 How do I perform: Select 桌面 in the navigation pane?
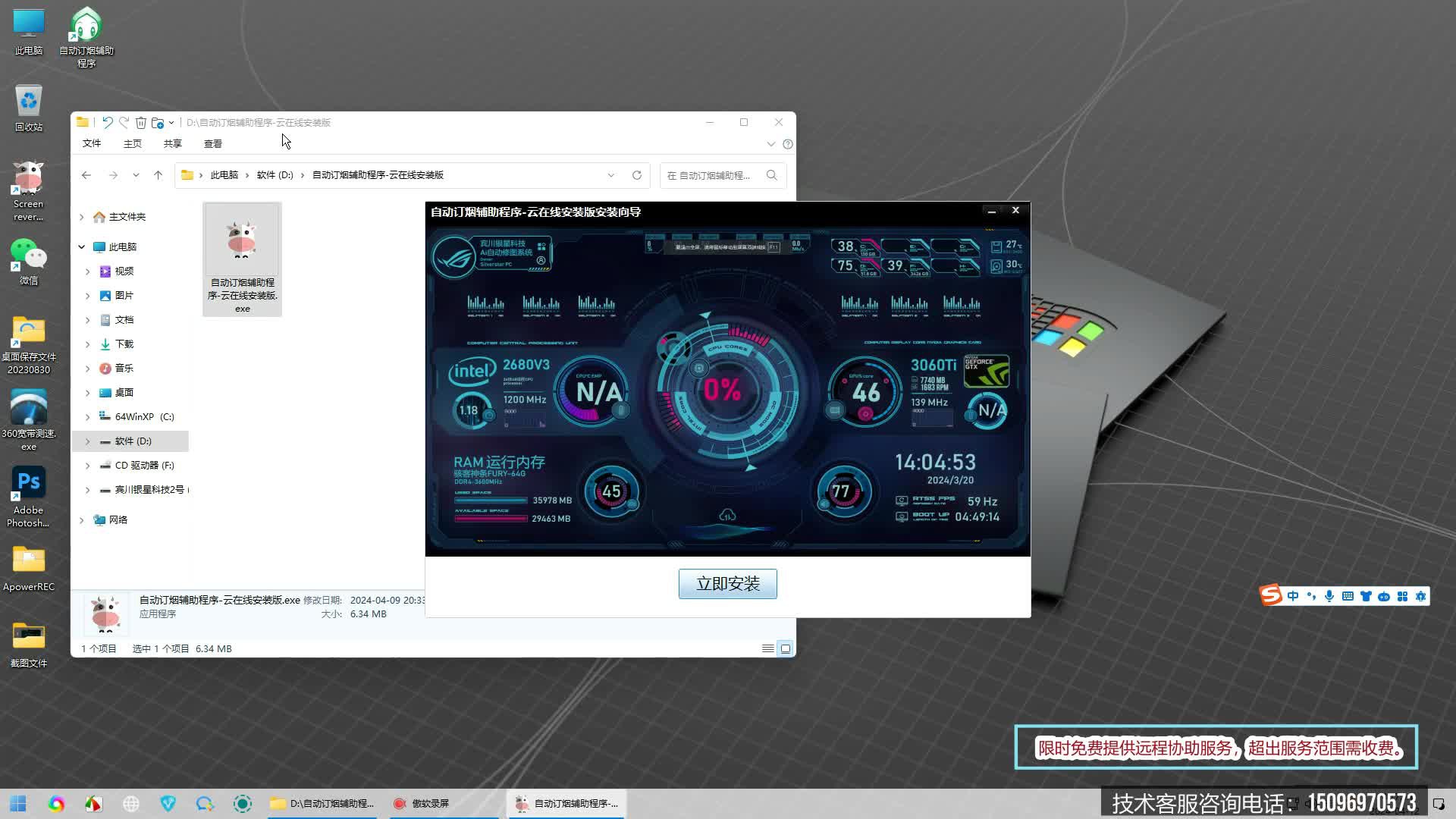124,393
